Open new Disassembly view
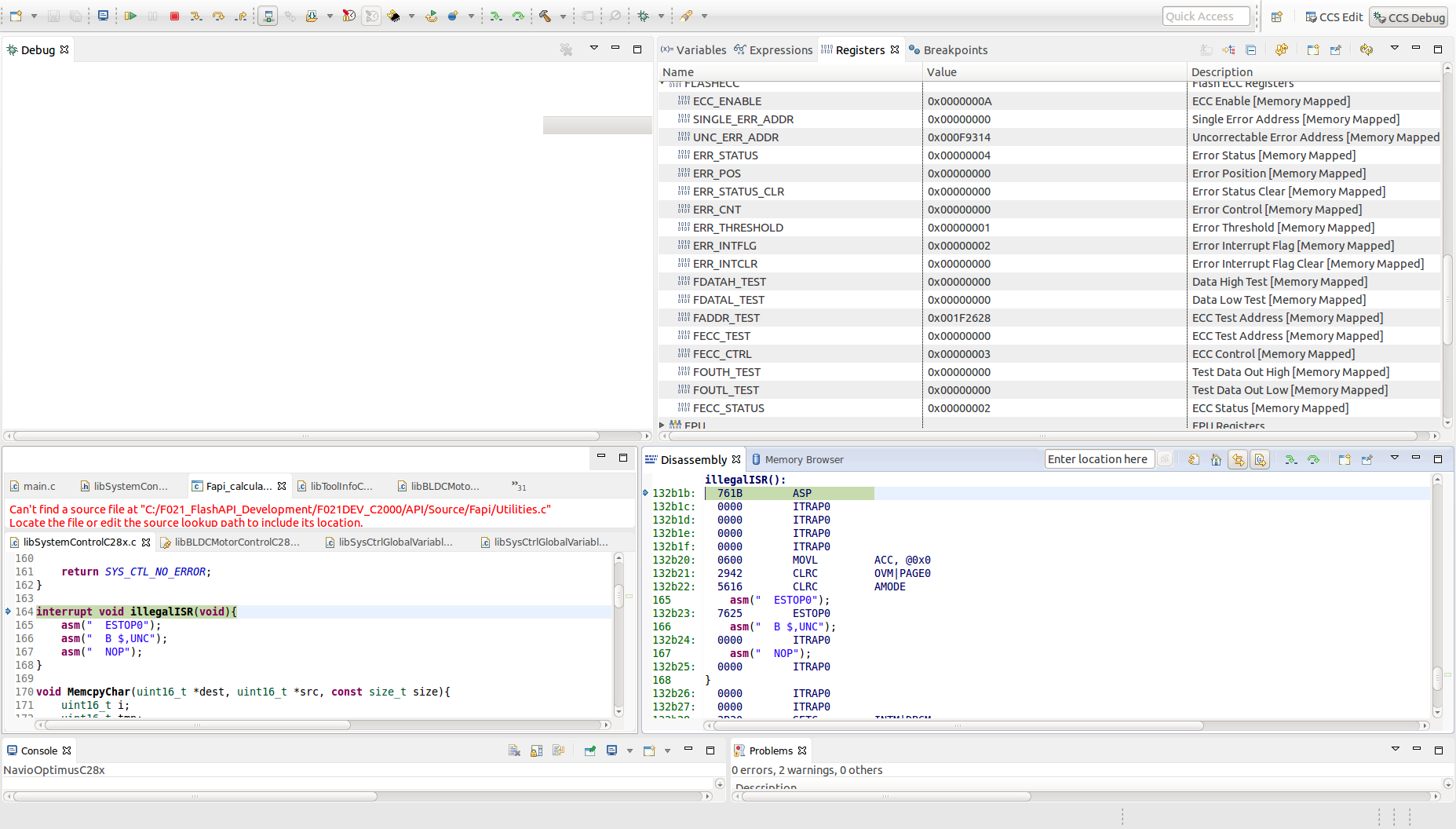Screen dimensions: 1456x829 click(x=1345, y=459)
